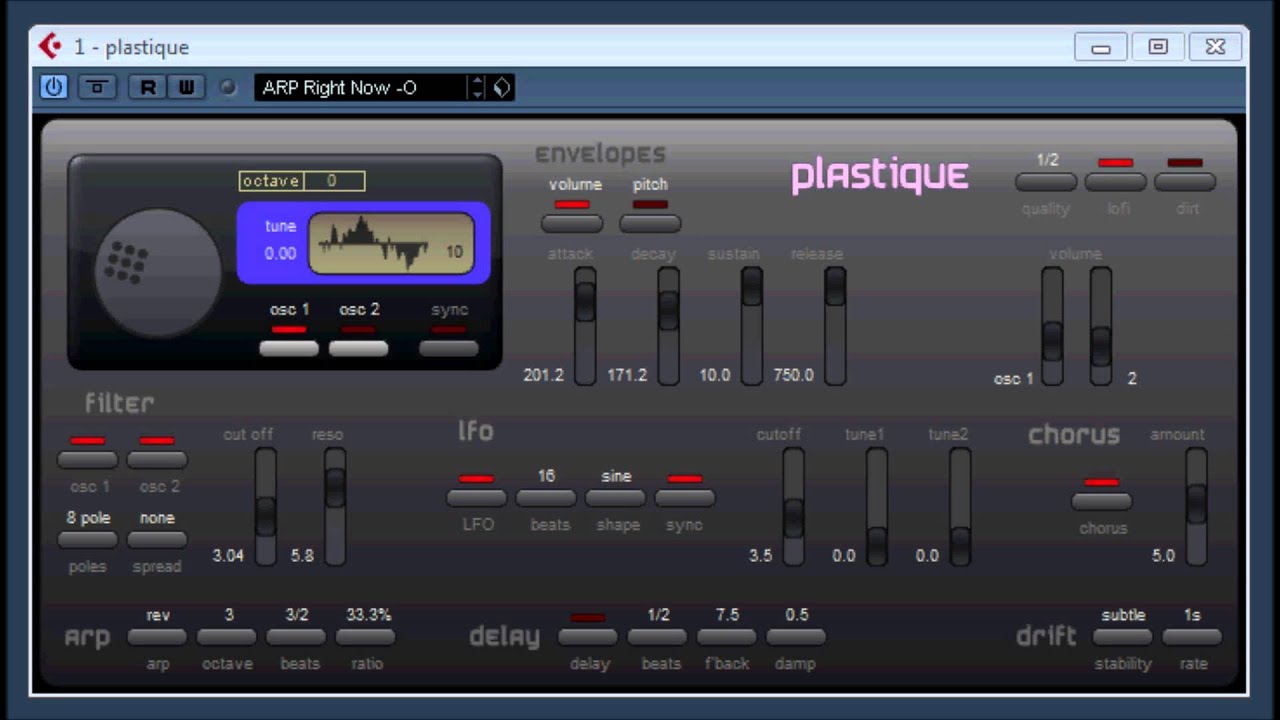
Task: Change the delay damp 0.5 button
Action: tap(796, 637)
